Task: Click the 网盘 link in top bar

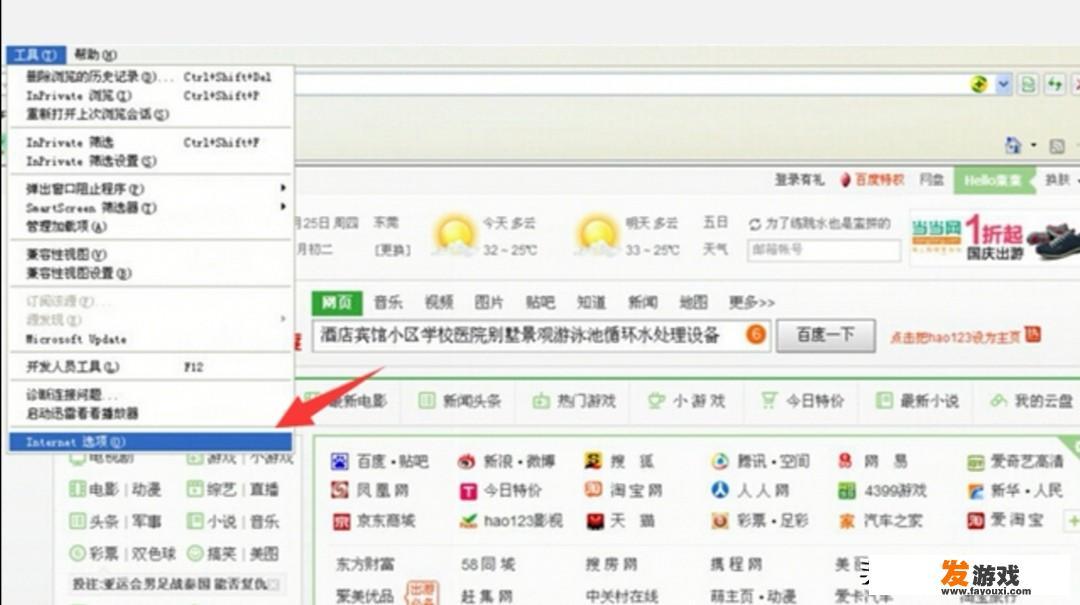Action: (x=931, y=180)
